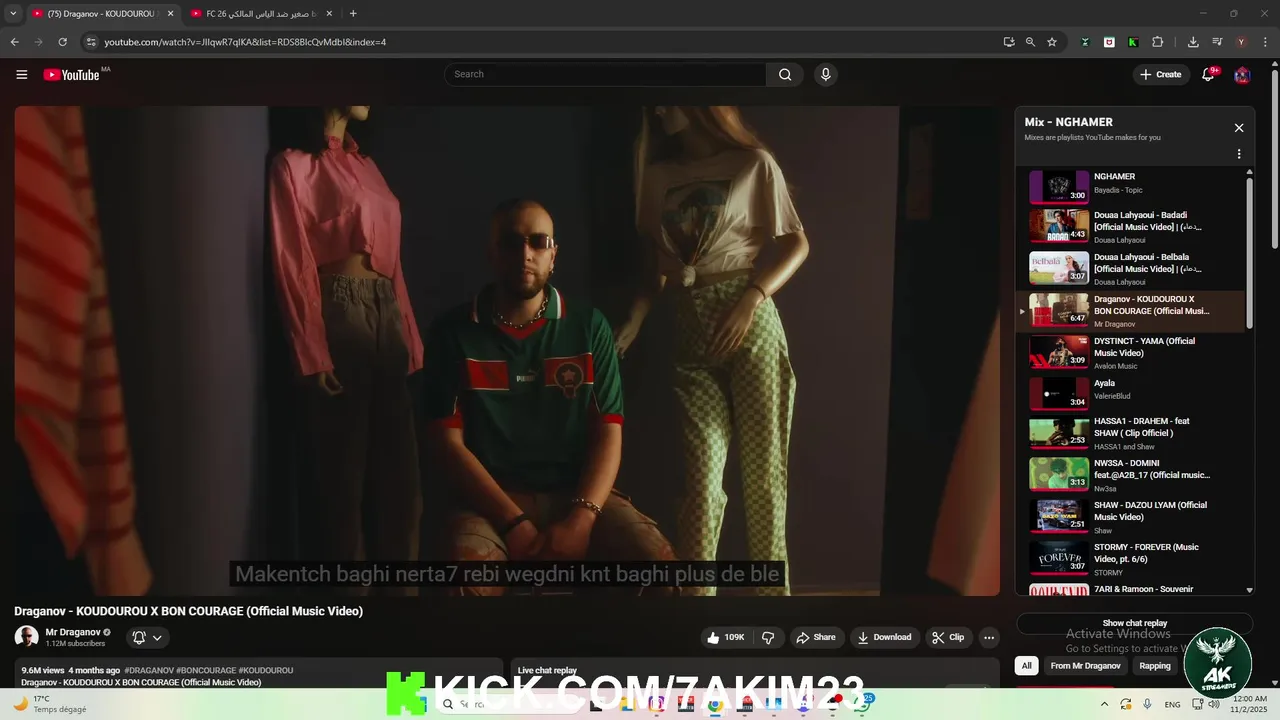Open the Chrome three-dot menu

pyautogui.click(x=1265, y=42)
